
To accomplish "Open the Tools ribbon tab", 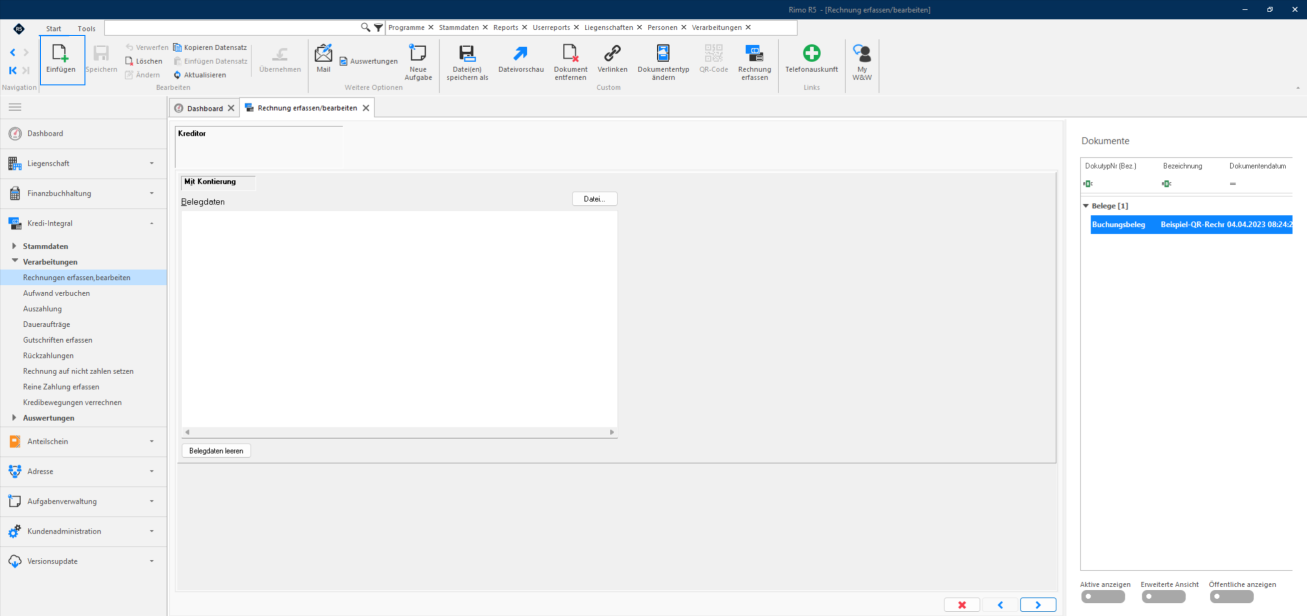I will (87, 28).
